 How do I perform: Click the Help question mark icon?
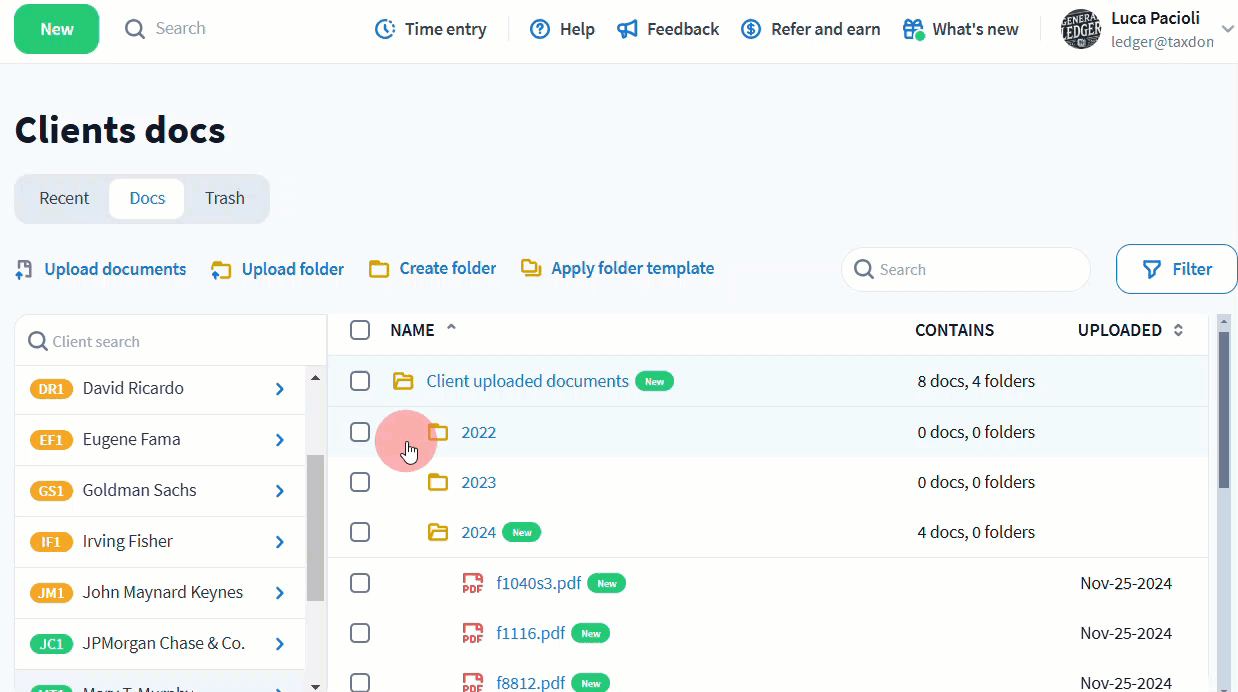click(540, 29)
